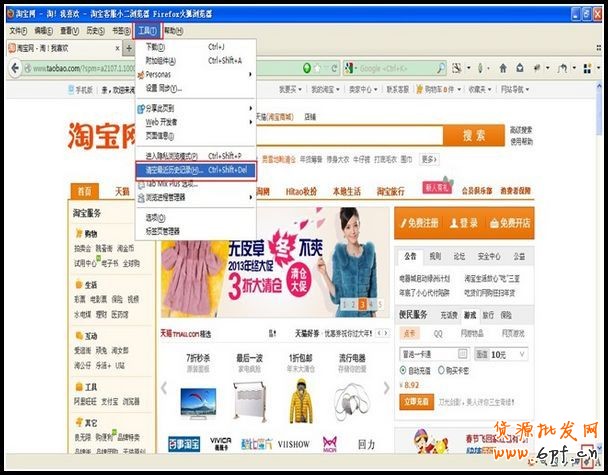Screen dimensions: 608x475
Task: Click the 工具 category icon in sidebar
Action: click(78, 386)
